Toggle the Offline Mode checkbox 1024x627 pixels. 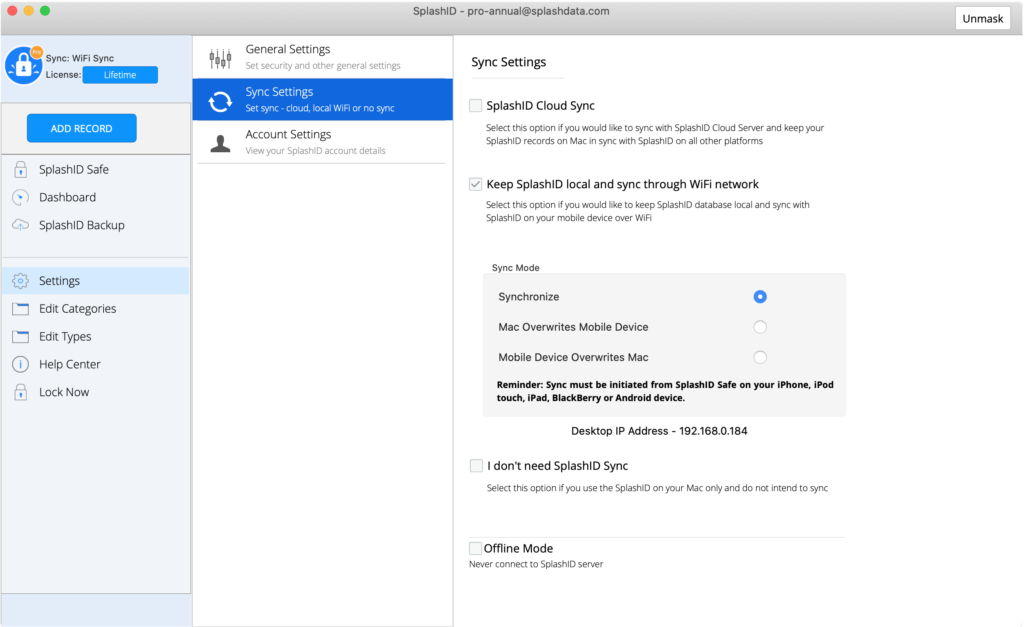click(x=476, y=548)
